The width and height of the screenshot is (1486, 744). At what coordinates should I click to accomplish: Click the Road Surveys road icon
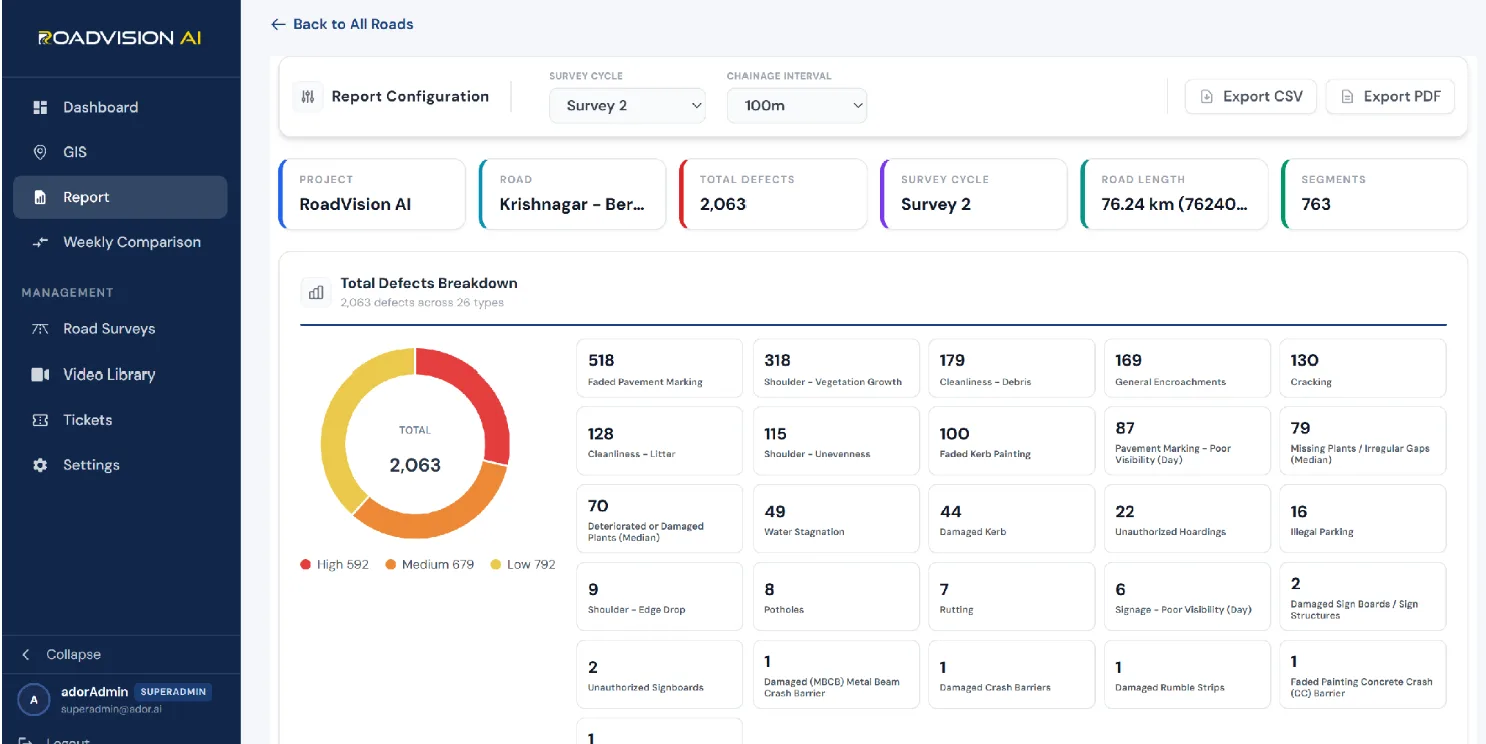click(x=40, y=329)
